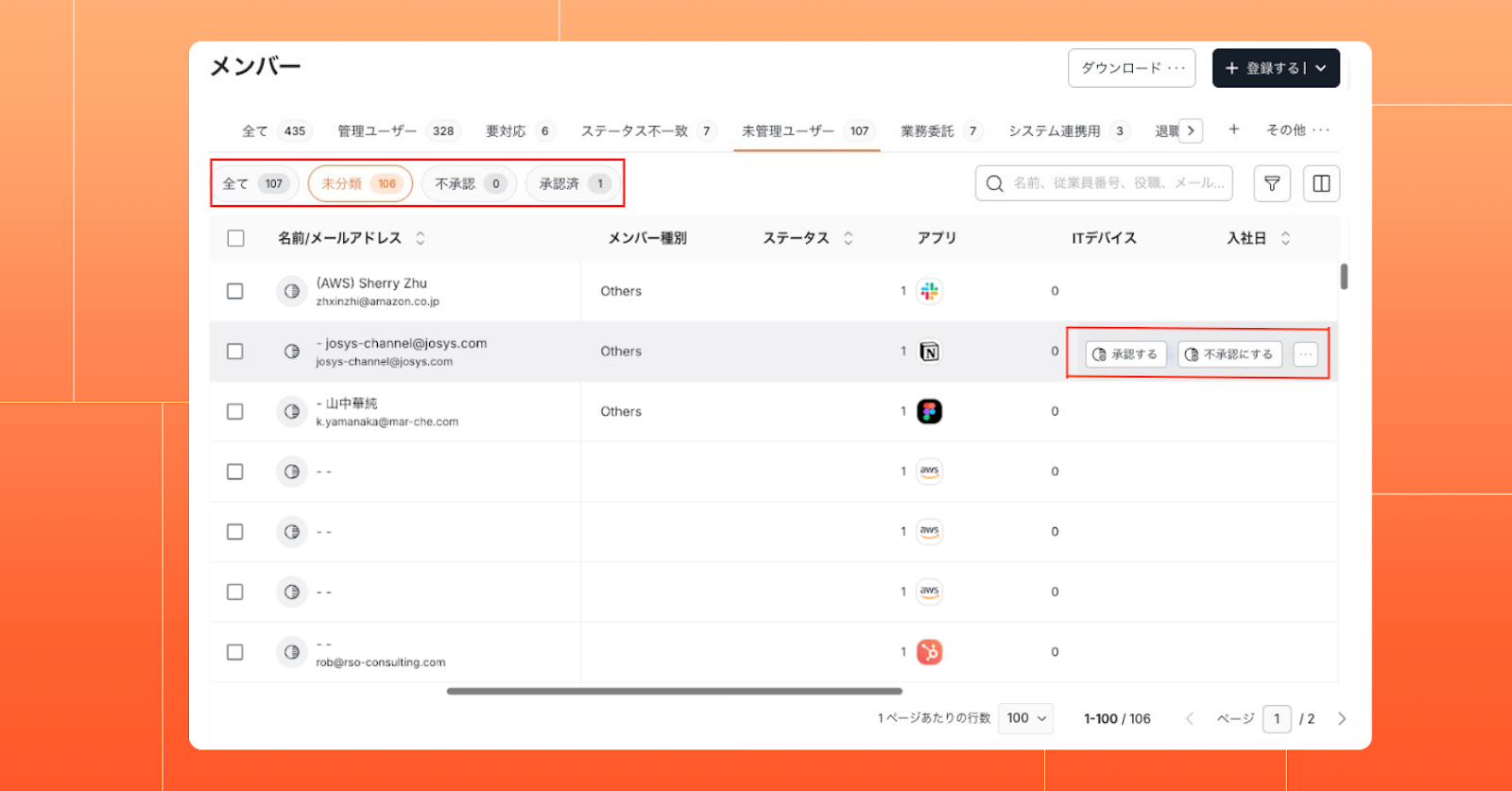Screen dimensions: 1512x791
Task: Check the (AWS) Sherry Zhu row checkbox
Action: 235,291
